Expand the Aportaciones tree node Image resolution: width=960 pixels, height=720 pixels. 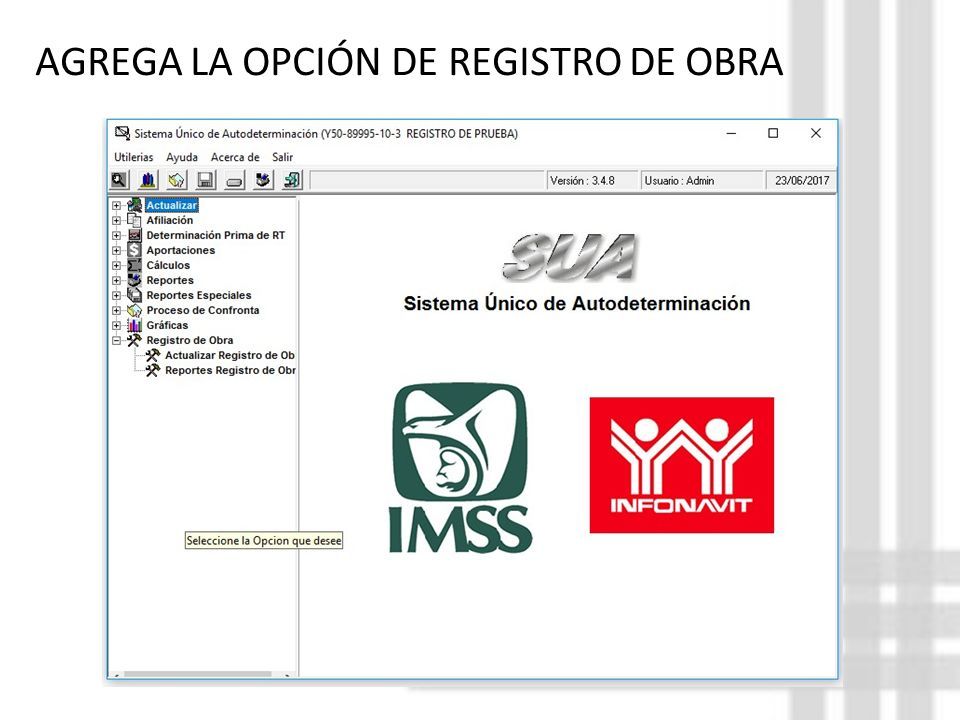click(116, 250)
